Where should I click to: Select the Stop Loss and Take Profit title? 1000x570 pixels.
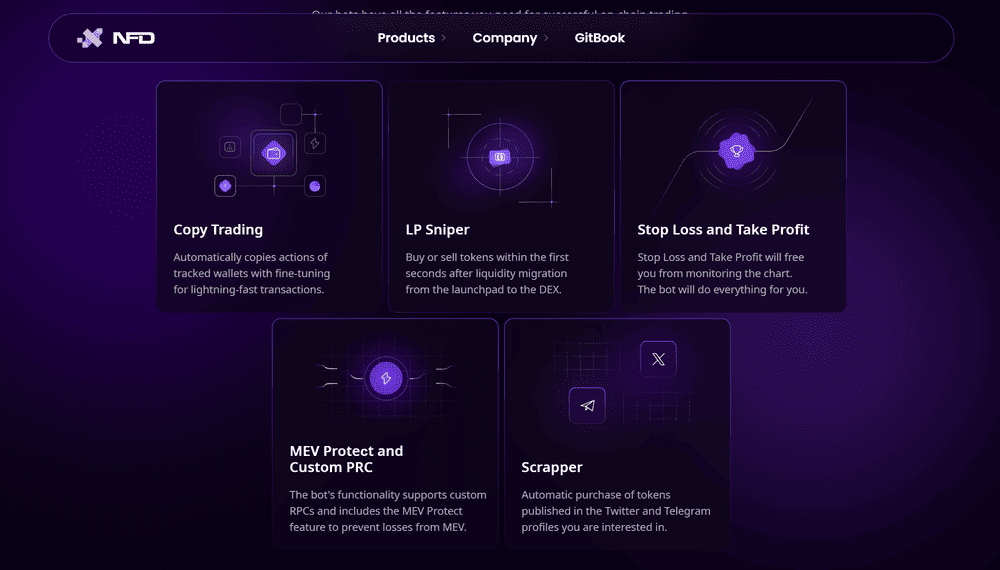pyautogui.click(x=723, y=230)
